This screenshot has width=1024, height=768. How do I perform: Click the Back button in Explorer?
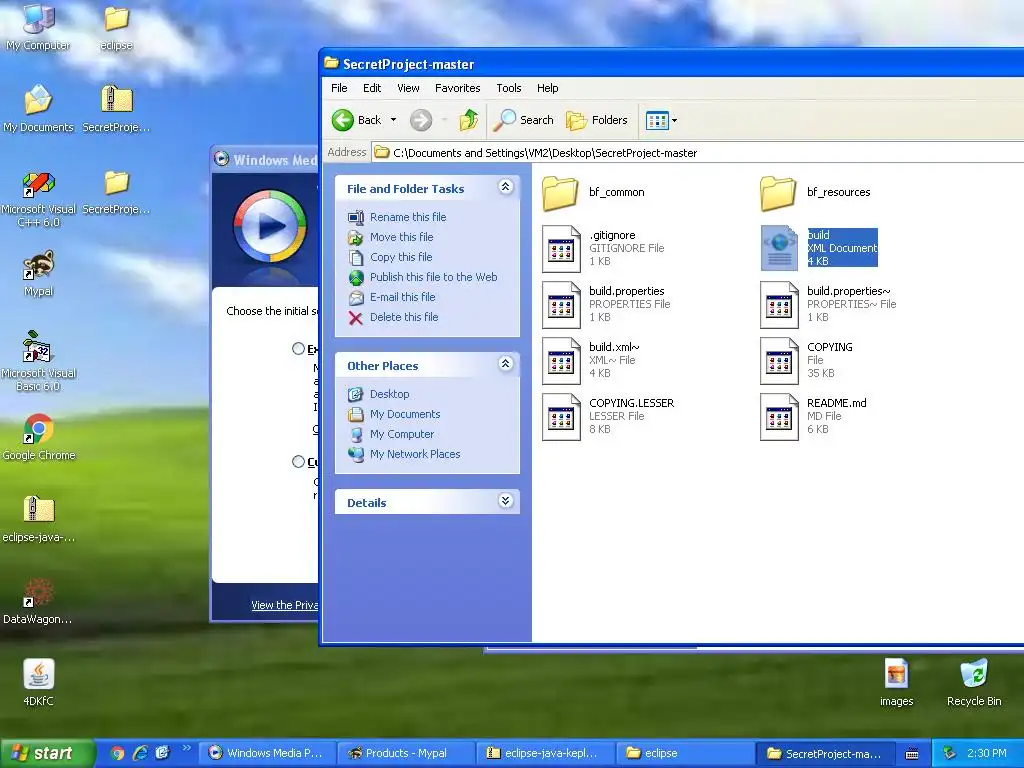(357, 120)
